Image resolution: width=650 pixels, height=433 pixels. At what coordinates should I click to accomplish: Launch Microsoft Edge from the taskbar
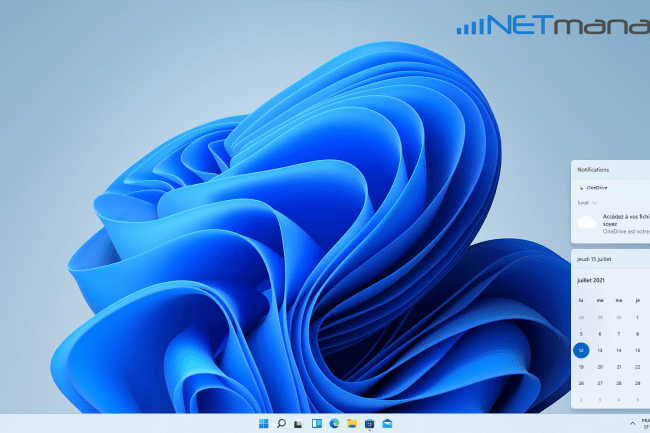(x=335, y=424)
